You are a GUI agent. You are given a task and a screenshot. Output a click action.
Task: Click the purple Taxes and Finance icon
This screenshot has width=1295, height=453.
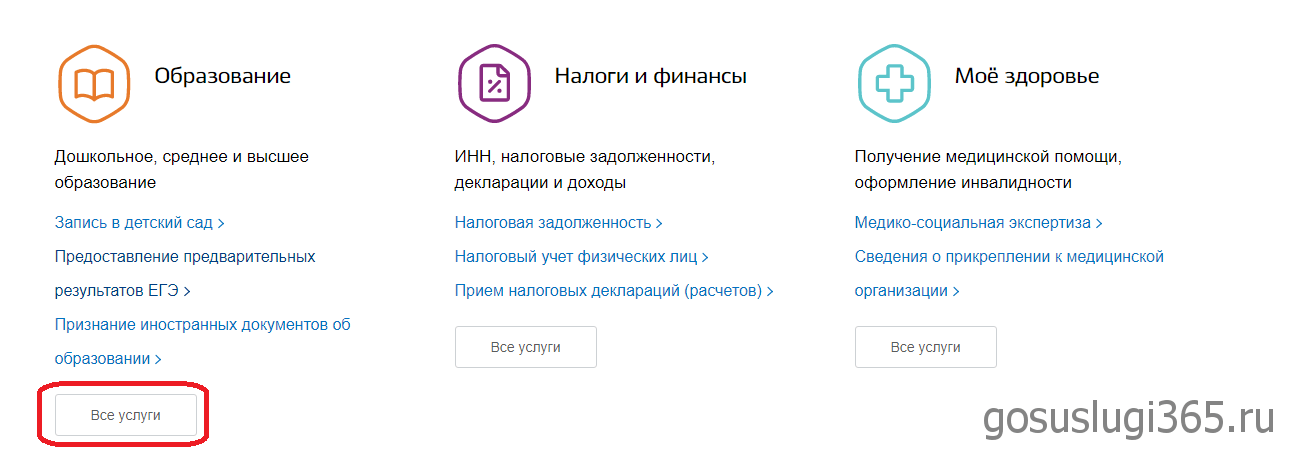coord(494,85)
